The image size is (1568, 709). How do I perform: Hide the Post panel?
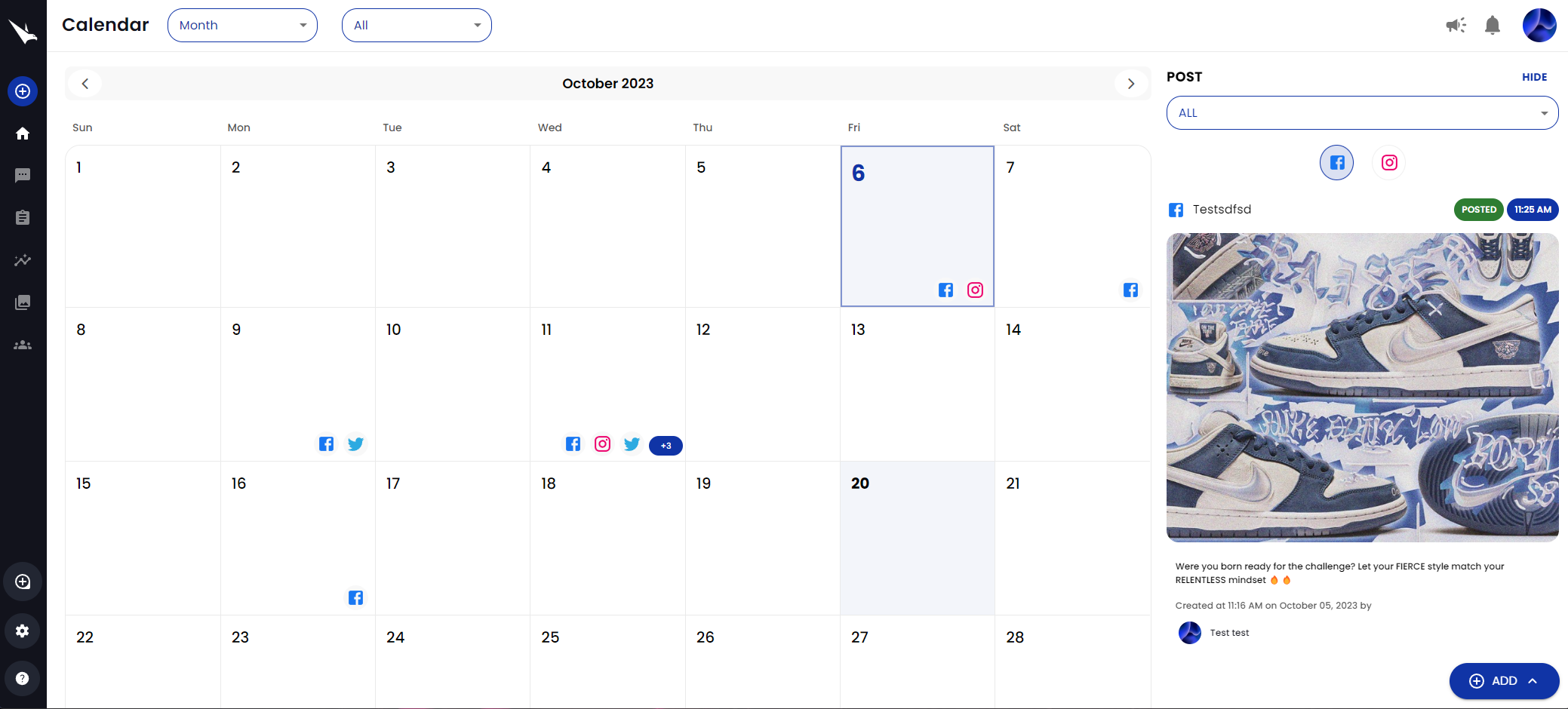point(1534,77)
